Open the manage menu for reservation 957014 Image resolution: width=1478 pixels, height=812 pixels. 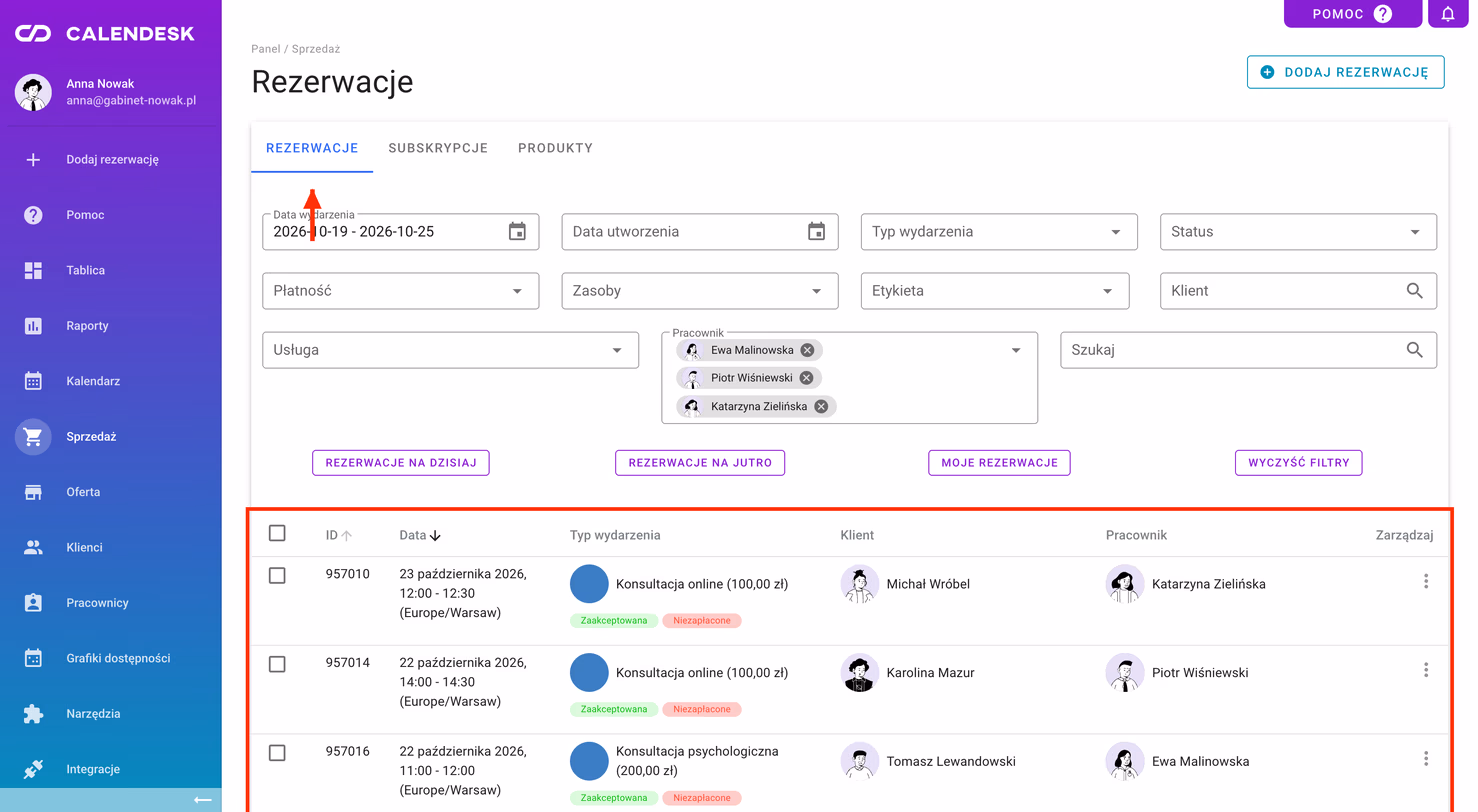[x=1426, y=670]
